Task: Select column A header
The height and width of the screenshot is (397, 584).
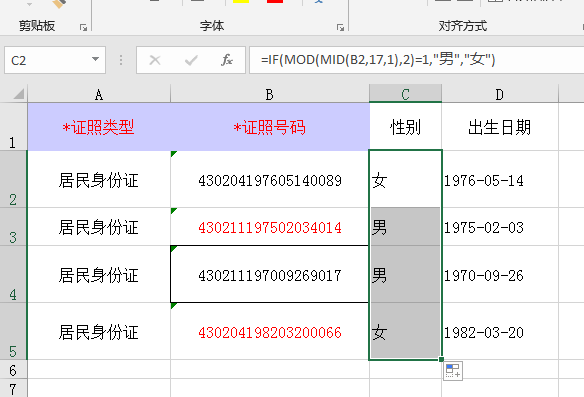Action: coord(99,94)
